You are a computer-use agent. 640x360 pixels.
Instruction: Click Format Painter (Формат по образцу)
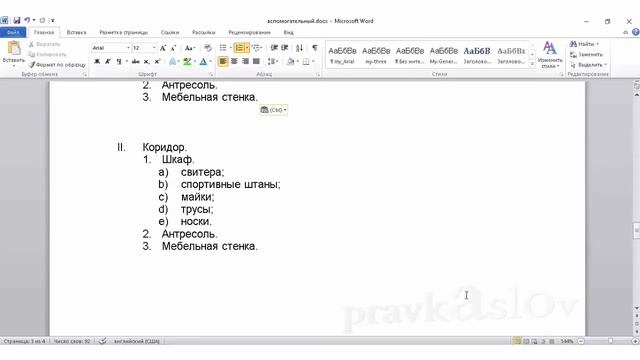pyautogui.click(x=57, y=64)
